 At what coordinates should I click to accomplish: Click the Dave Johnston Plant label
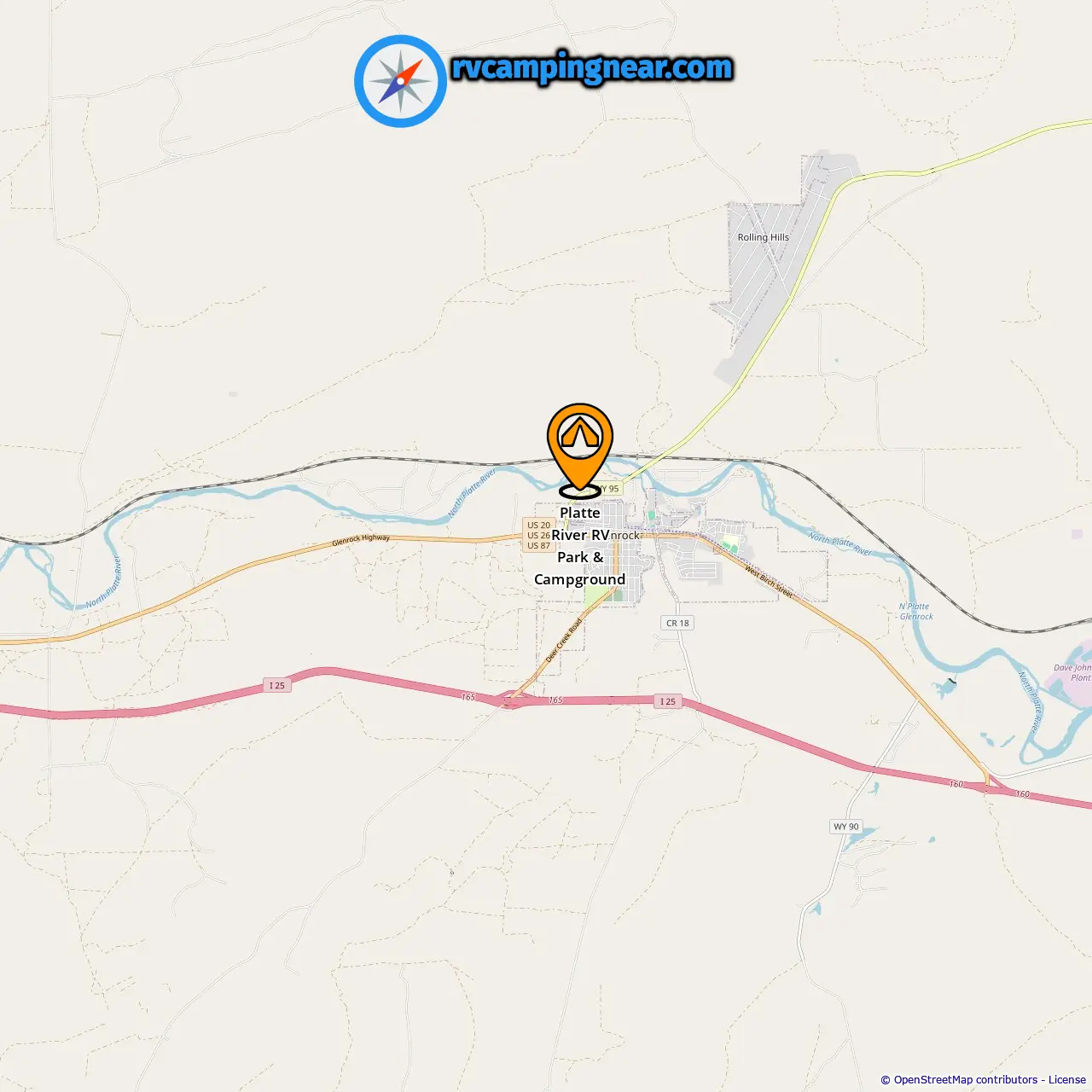[1072, 673]
